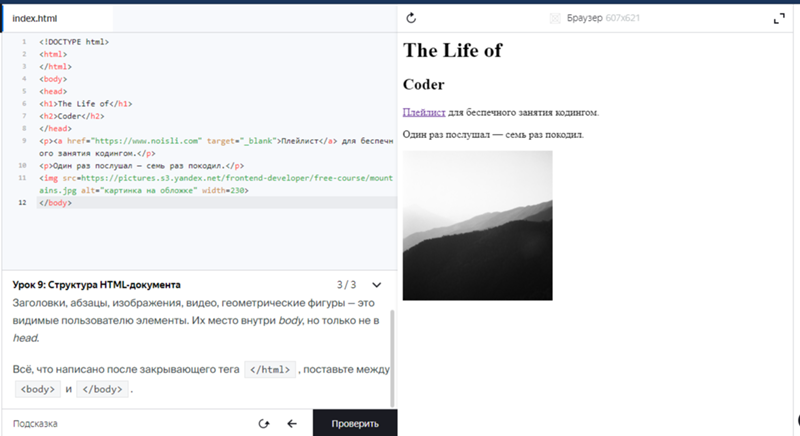Screen dimensions: 800x436
Task: Click the href noisli.com code line
Action: pos(216,147)
